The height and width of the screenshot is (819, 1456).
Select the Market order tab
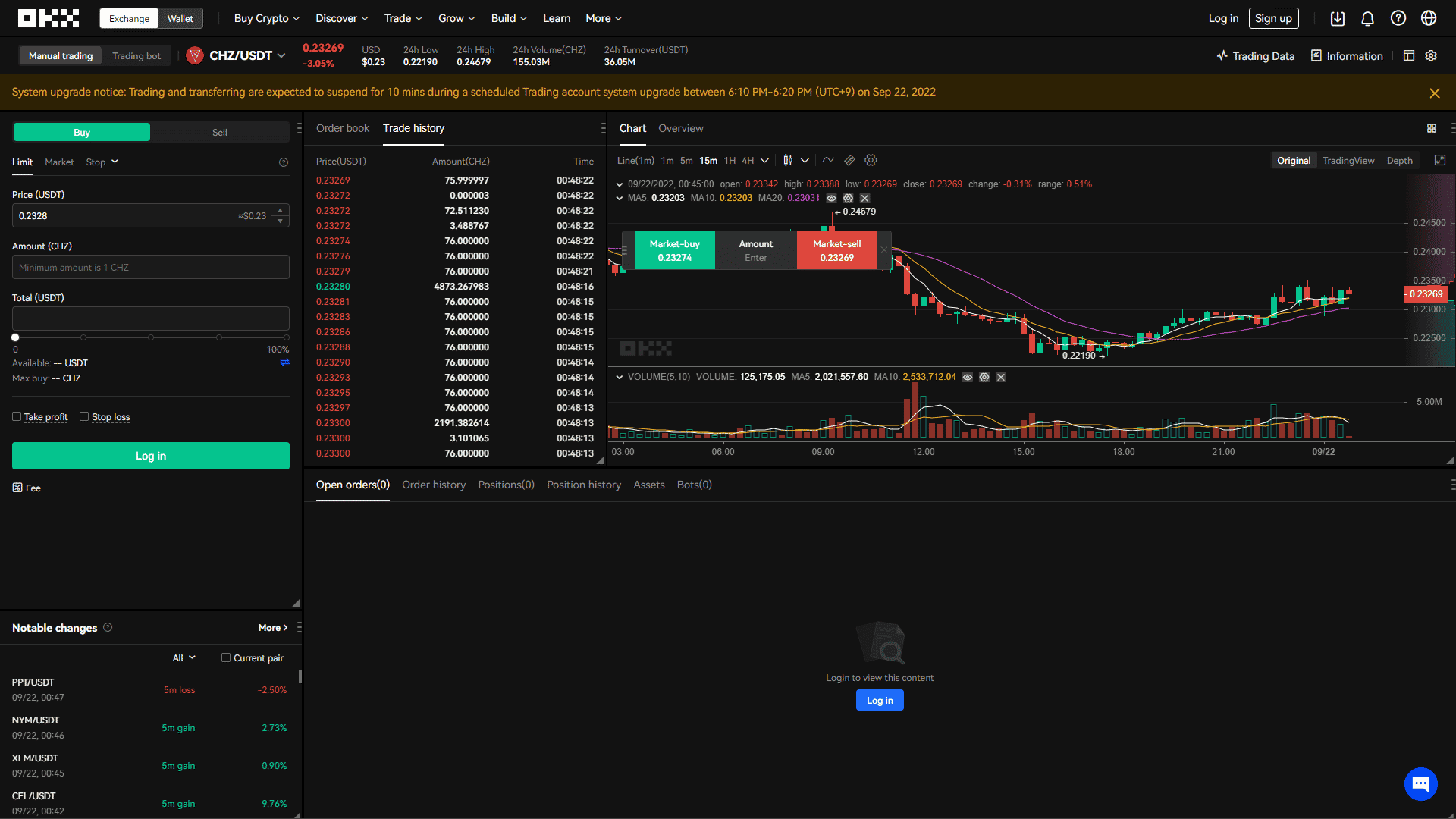click(59, 162)
